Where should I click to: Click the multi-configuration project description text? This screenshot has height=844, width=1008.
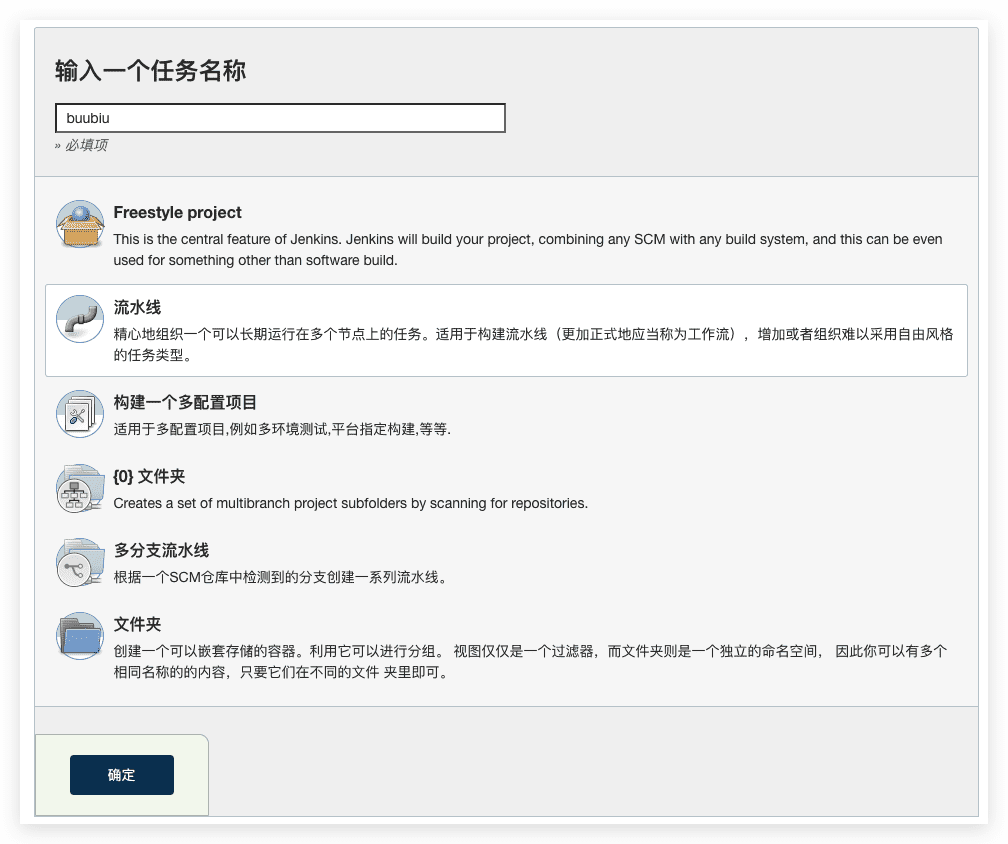click(282, 430)
